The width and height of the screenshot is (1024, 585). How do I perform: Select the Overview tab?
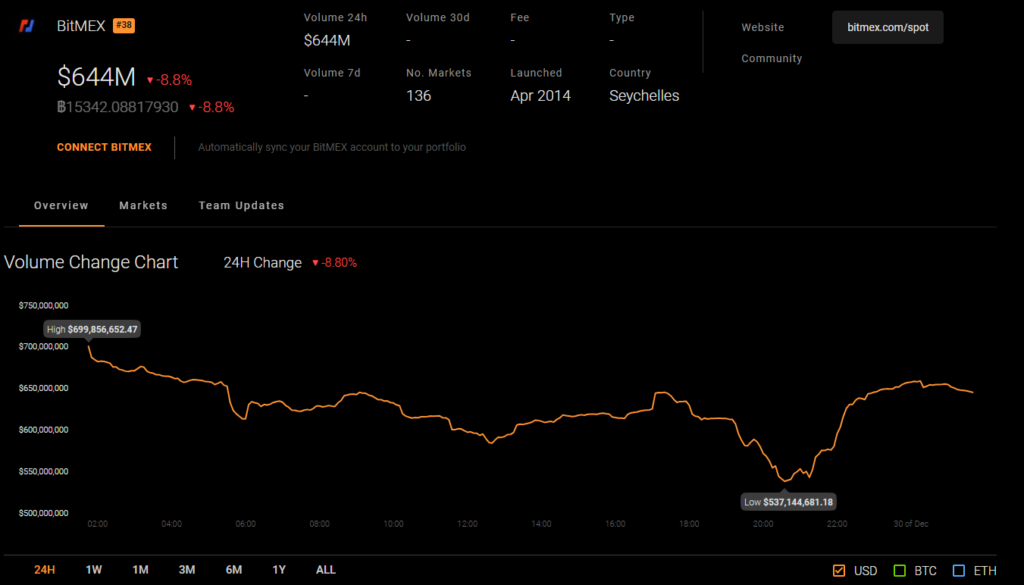point(61,205)
